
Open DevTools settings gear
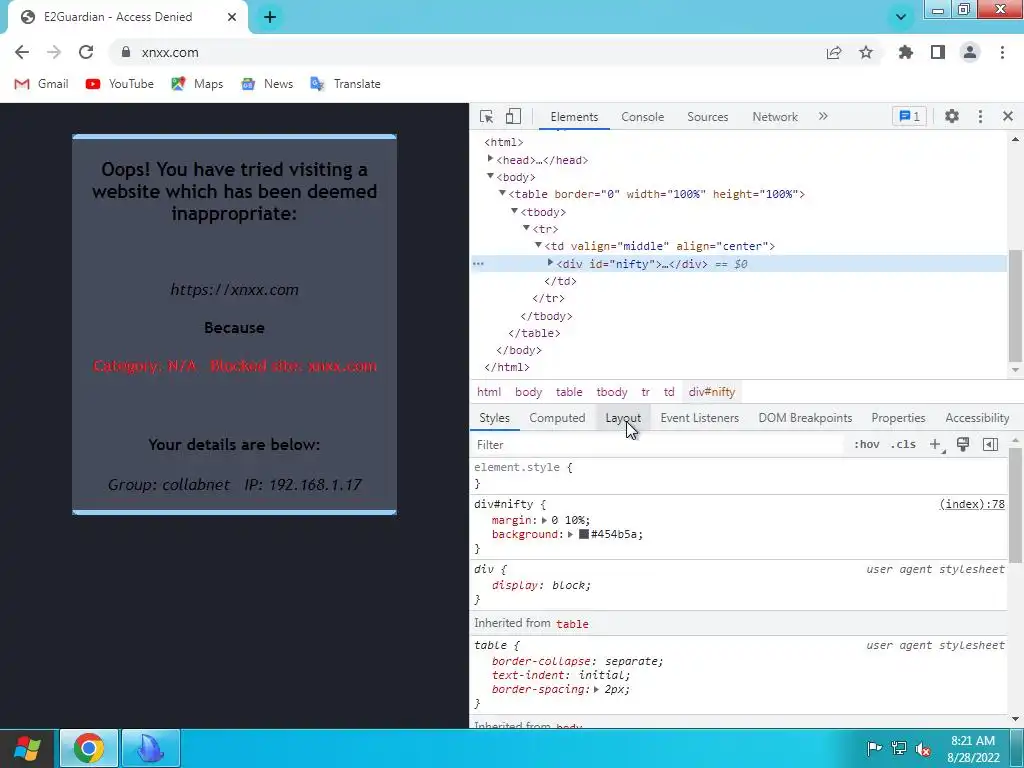point(952,116)
